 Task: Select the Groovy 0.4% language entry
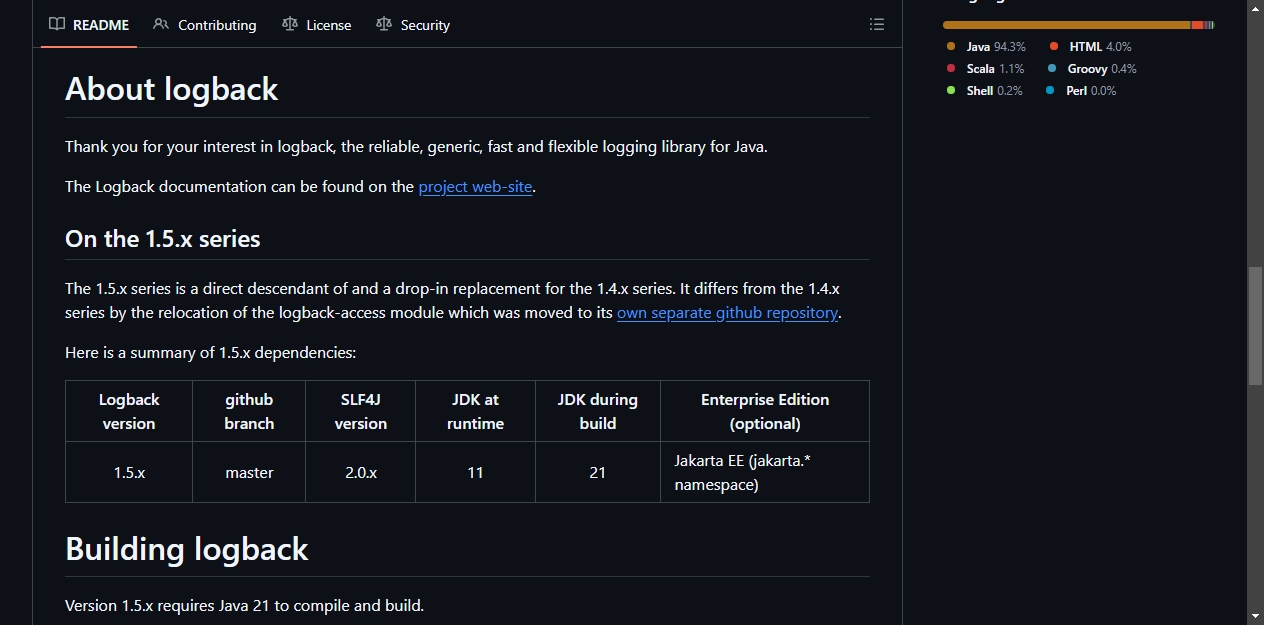coord(1092,69)
